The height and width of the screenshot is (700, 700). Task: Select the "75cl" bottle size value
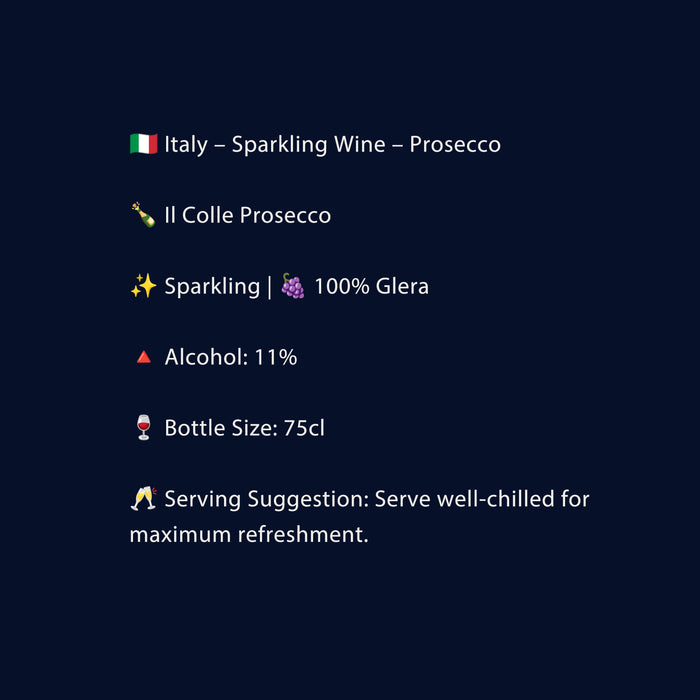pyautogui.click(x=304, y=429)
